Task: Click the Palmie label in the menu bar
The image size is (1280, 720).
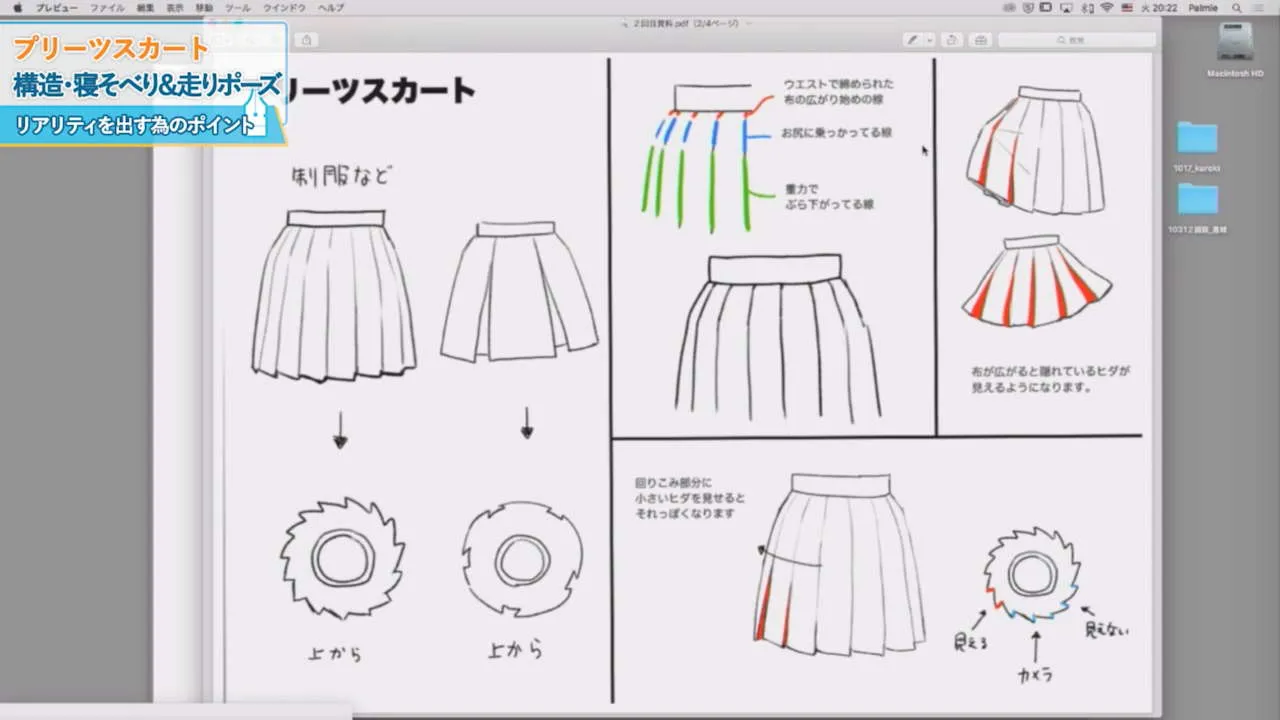Action: (x=1201, y=8)
